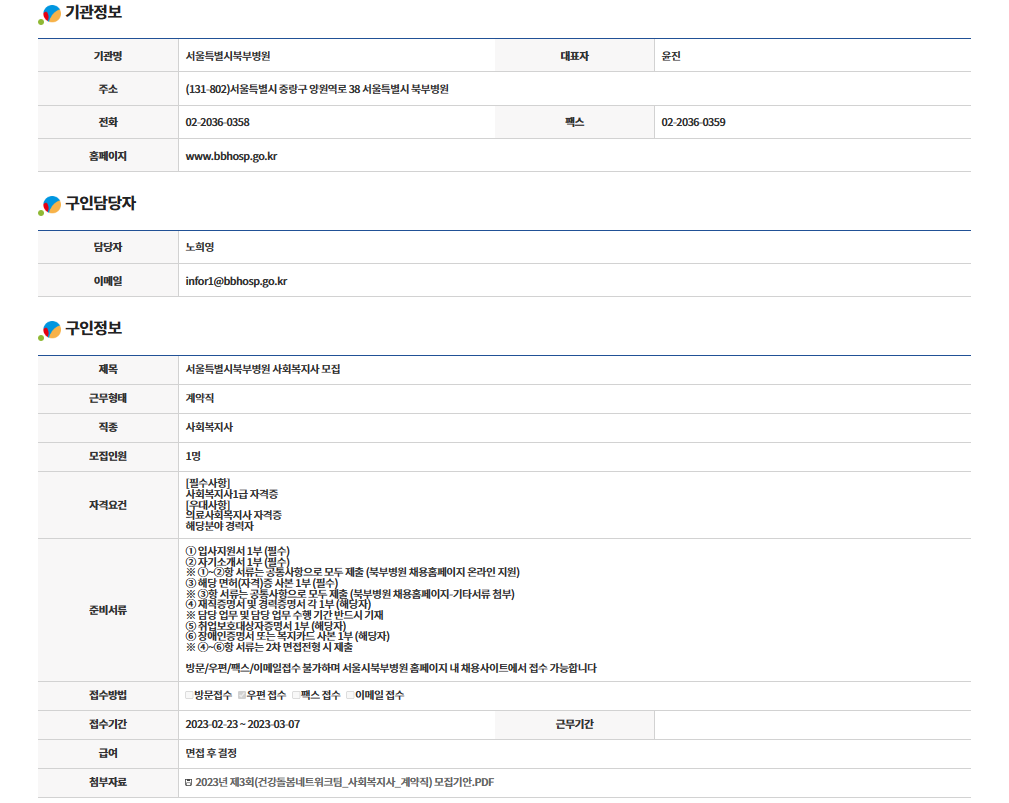The width and height of the screenshot is (1009, 803).
Task: Select the date range 2023-02-23 ~ 2023-03-07
Action: click(243, 725)
